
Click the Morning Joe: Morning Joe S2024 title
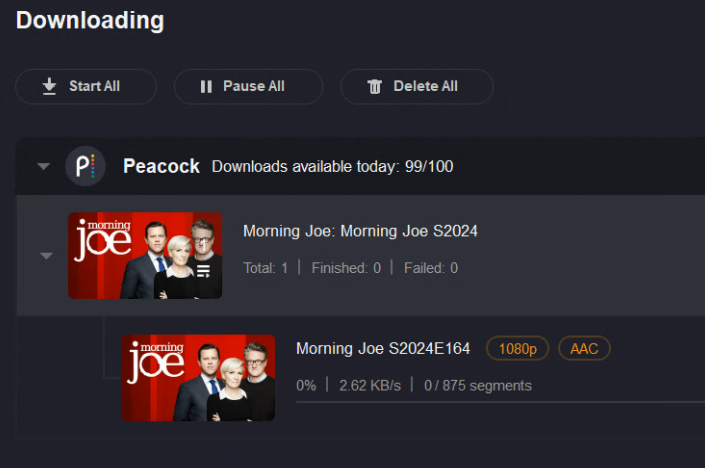tap(360, 231)
